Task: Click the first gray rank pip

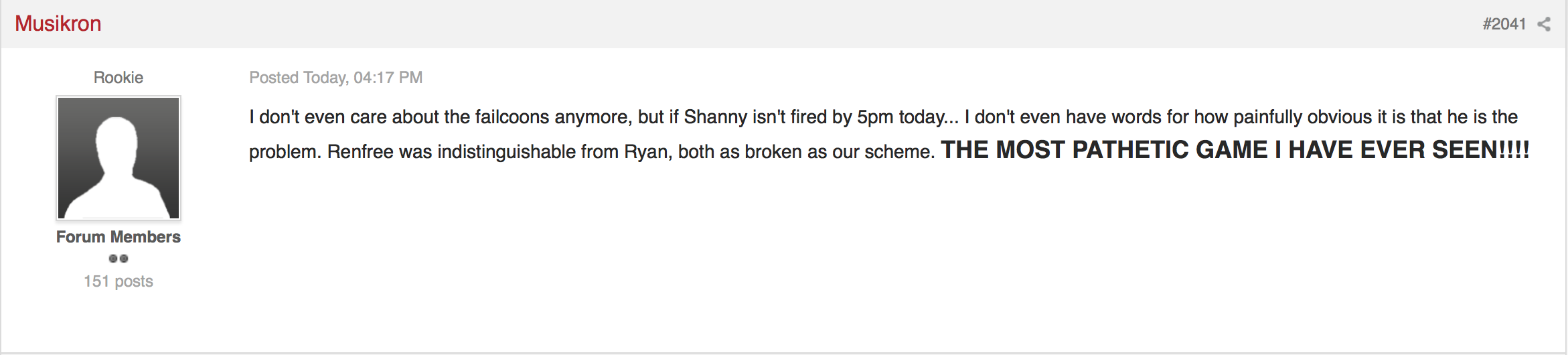Action: pos(113,259)
